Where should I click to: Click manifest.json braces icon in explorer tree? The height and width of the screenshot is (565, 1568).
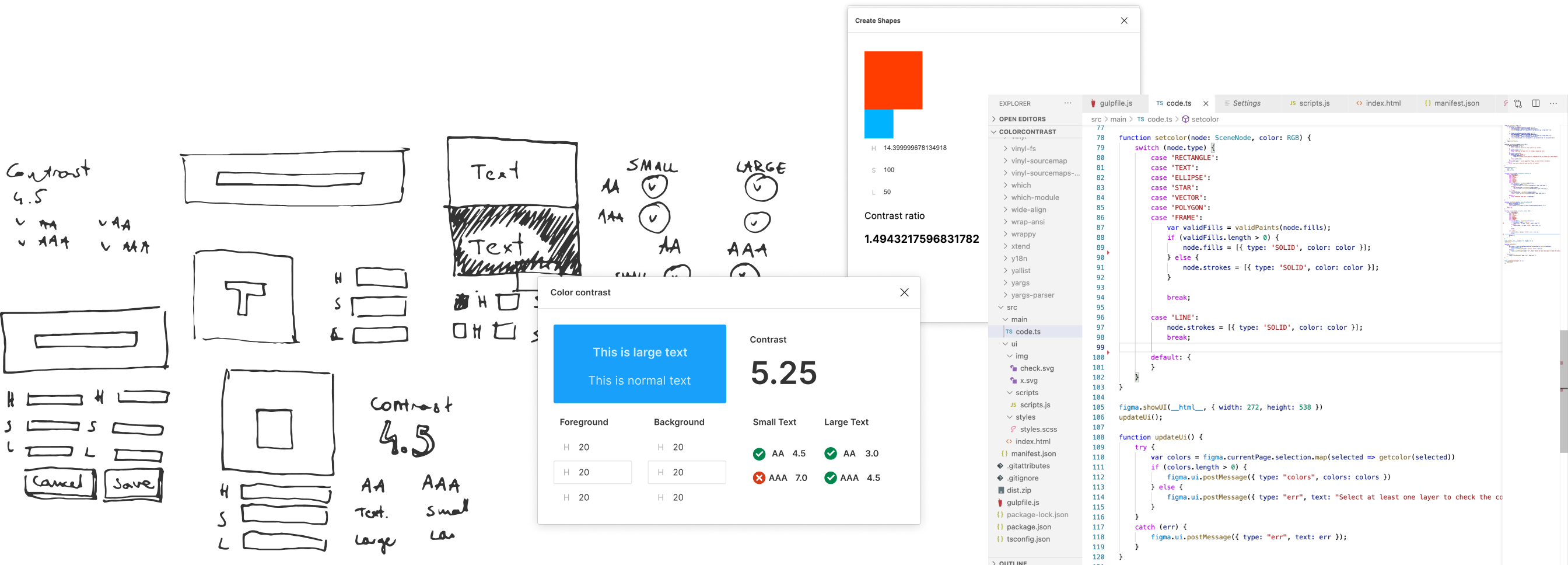1005,454
